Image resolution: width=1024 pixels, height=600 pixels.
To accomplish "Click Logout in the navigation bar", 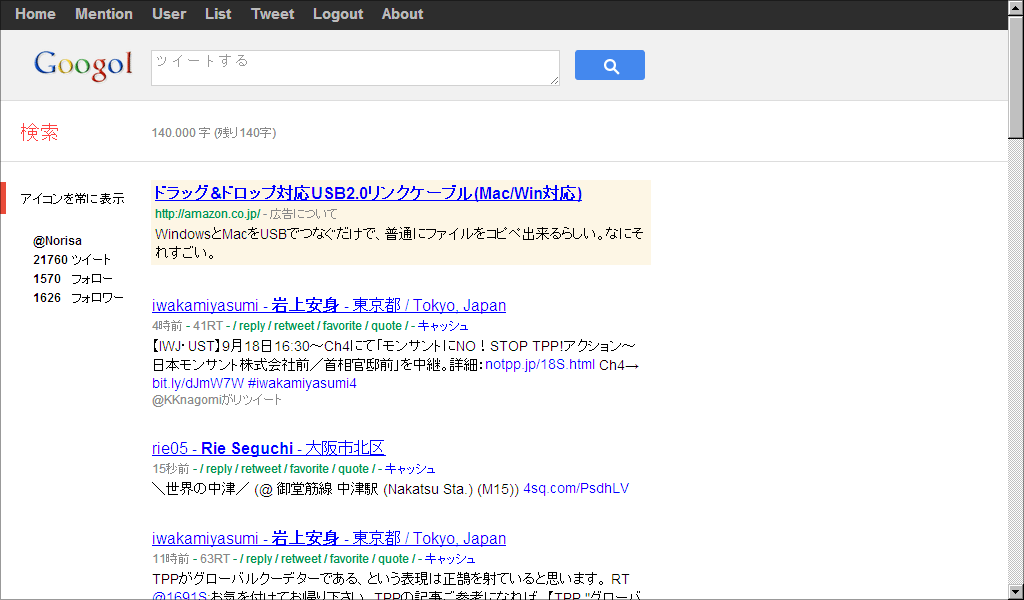I will [x=338, y=14].
